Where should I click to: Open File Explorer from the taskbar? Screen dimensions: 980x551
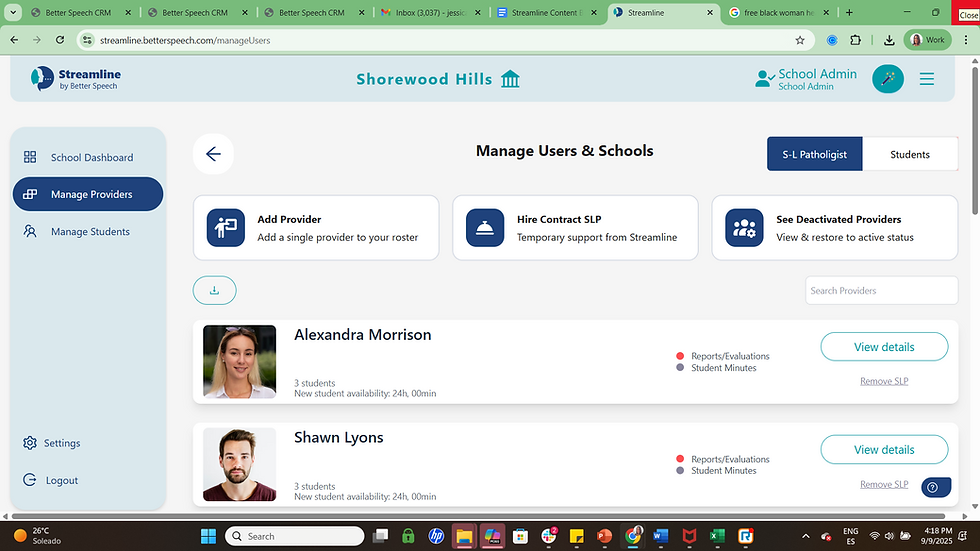coord(464,536)
